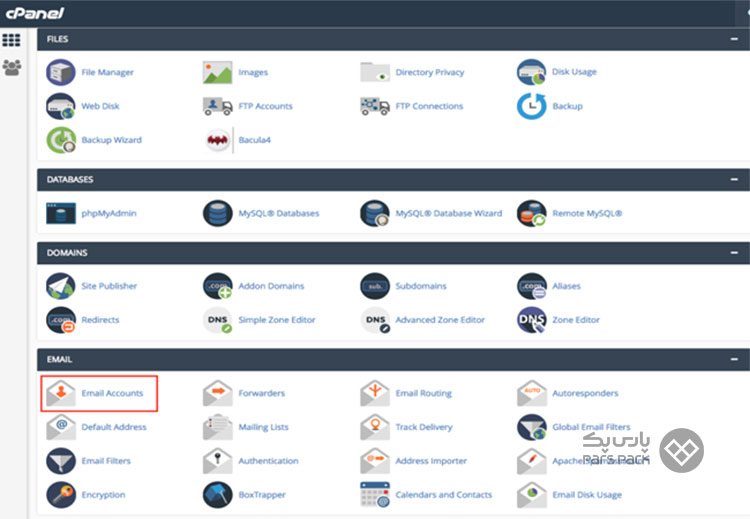Open the Email Accounts link
The image size is (750, 519).
click(112, 393)
